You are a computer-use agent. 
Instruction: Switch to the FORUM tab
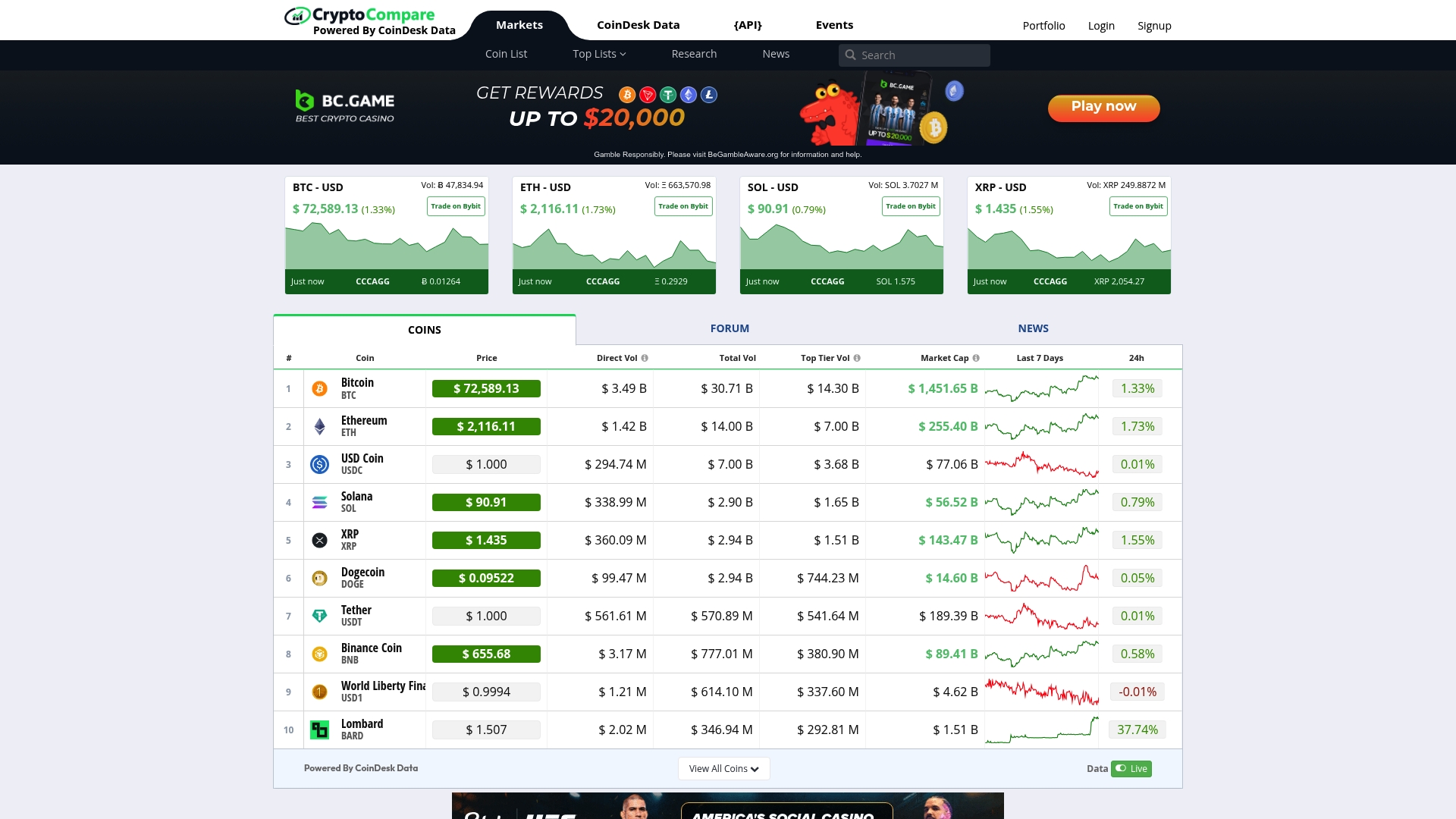click(729, 328)
